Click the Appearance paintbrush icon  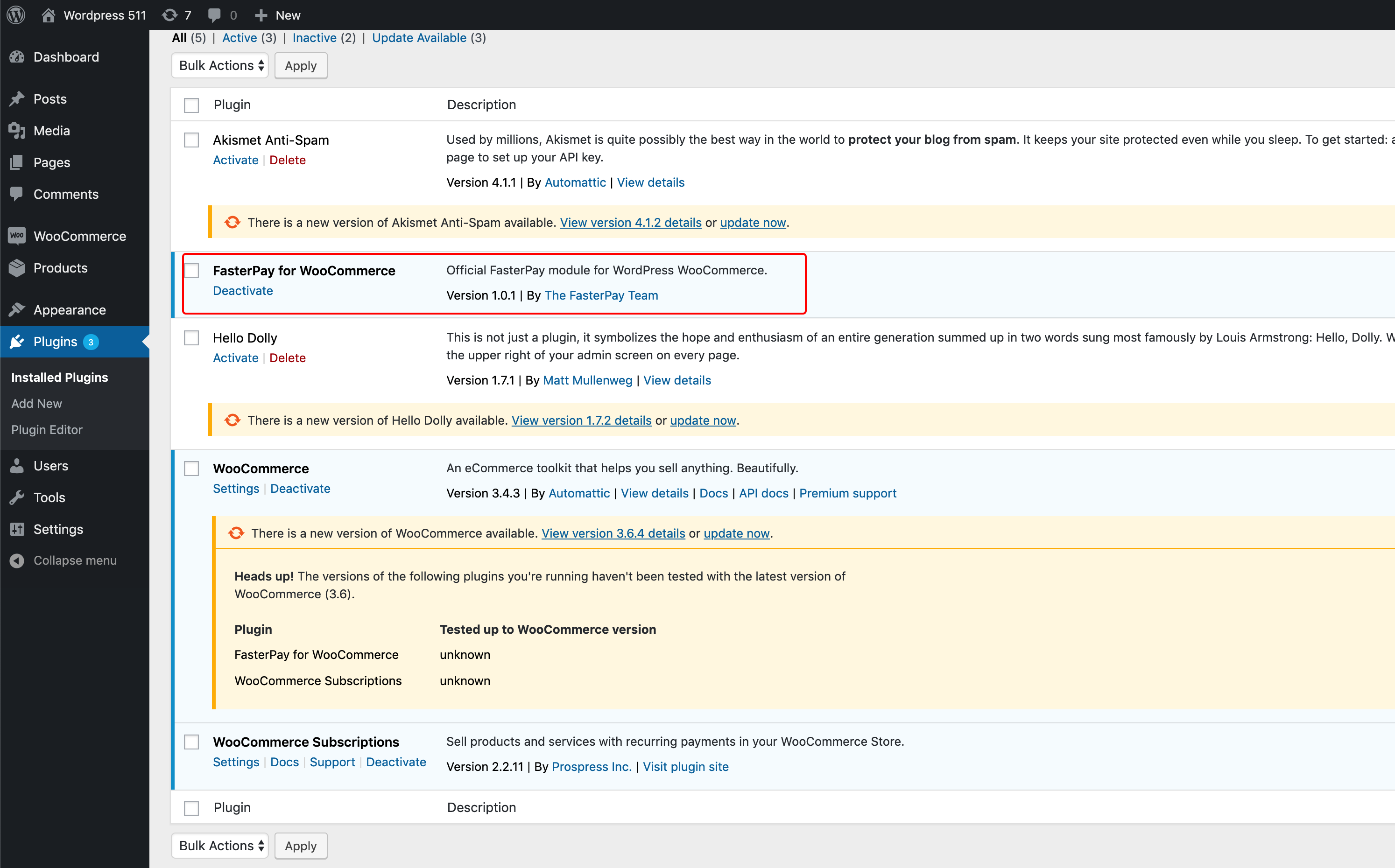coord(17,310)
